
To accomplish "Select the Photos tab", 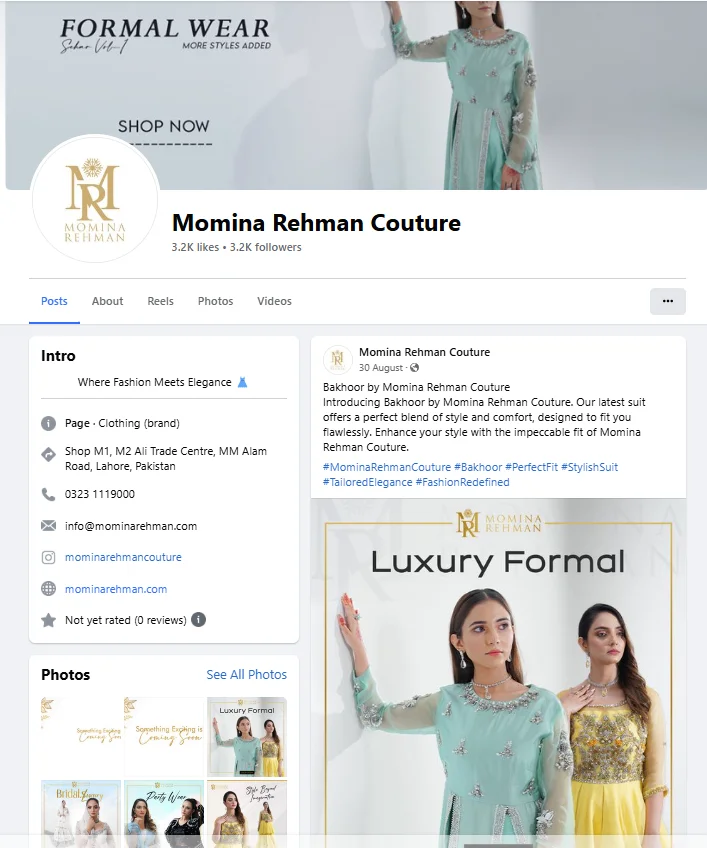I will pyautogui.click(x=215, y=301).
